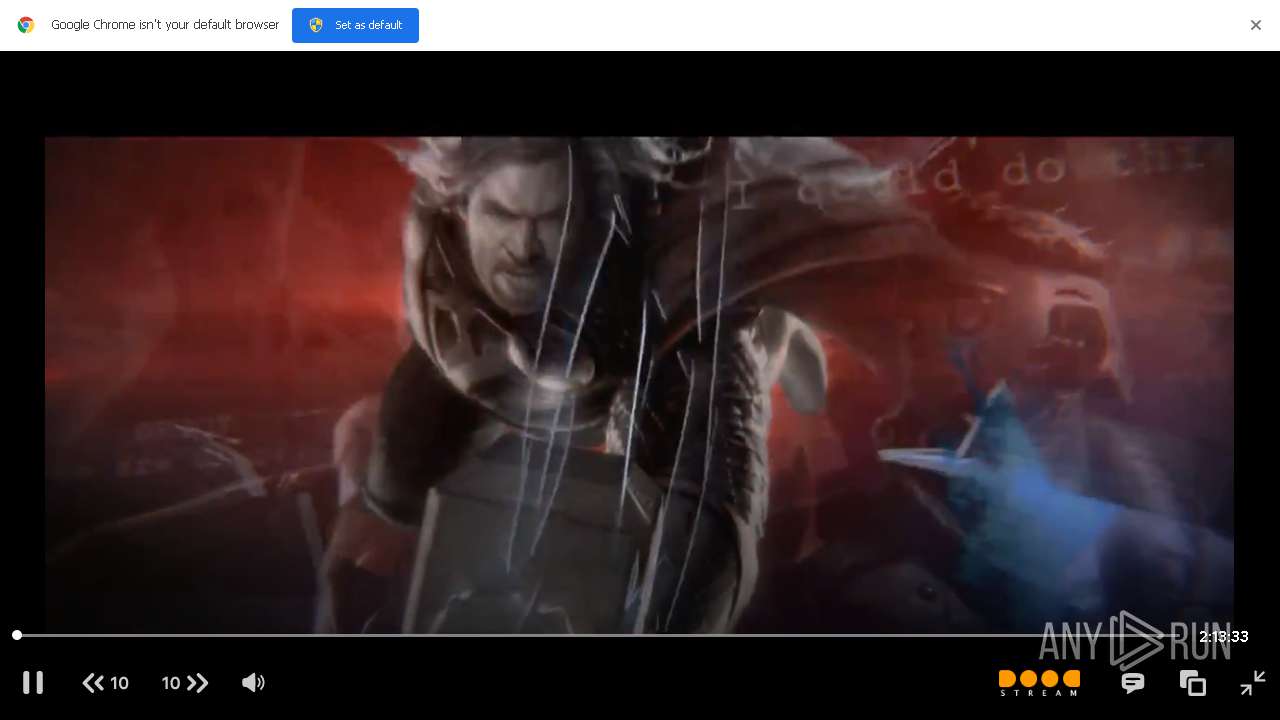1280x720 pixels.
Task: Open picture-in-picture mode
Action: pyautogui.click(x=1193, y=683)
